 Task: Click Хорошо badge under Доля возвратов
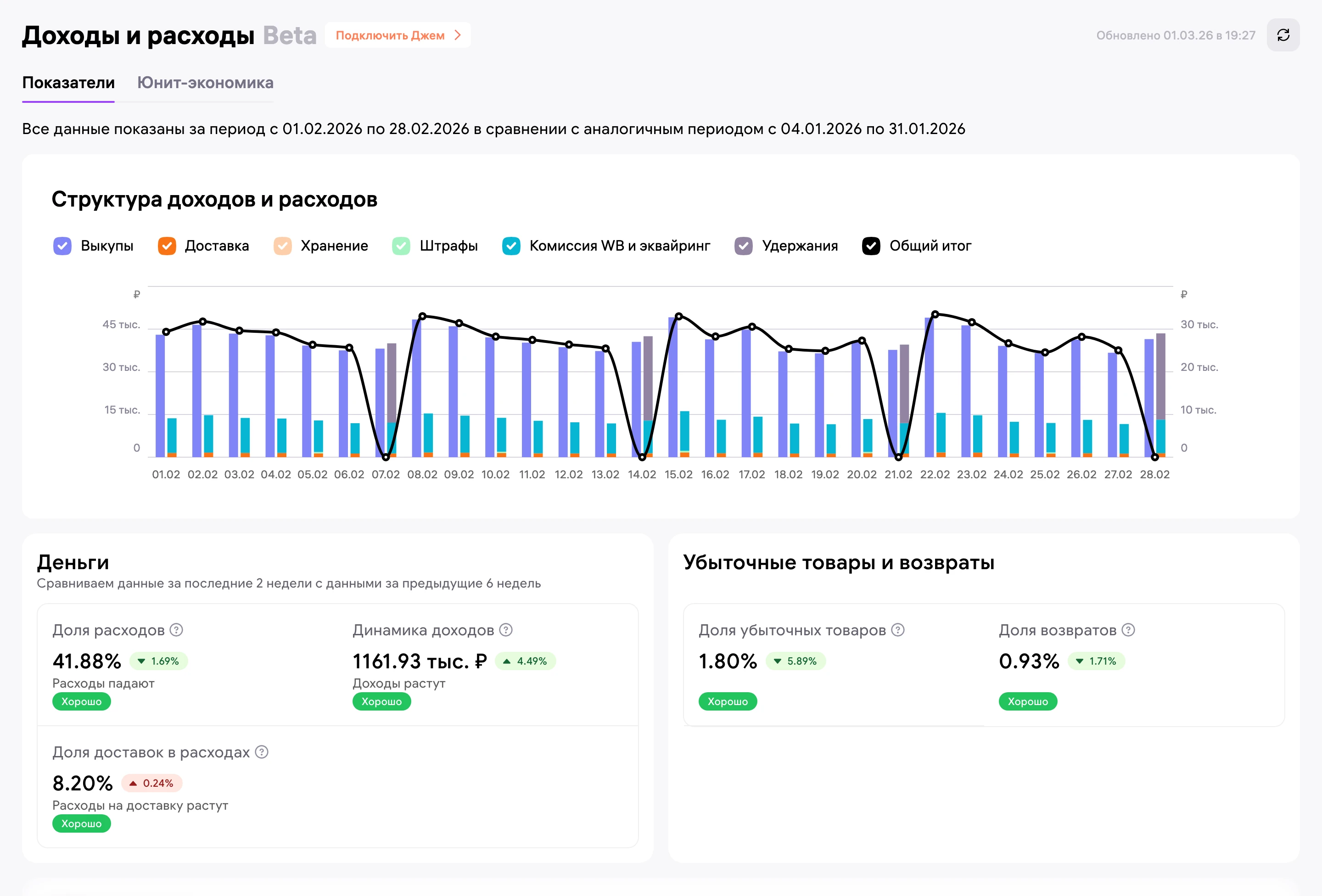coord(1028,701)
